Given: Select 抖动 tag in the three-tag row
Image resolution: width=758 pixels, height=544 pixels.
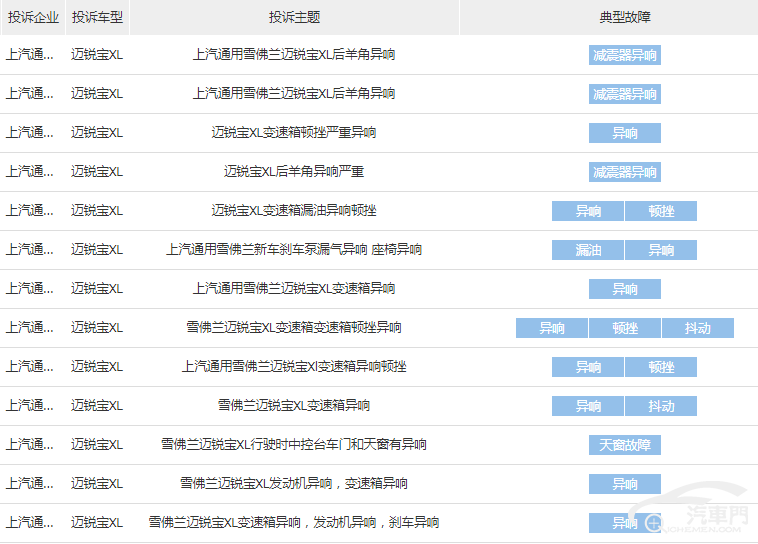Looking at the screenshot, I should tap(697, 328).
